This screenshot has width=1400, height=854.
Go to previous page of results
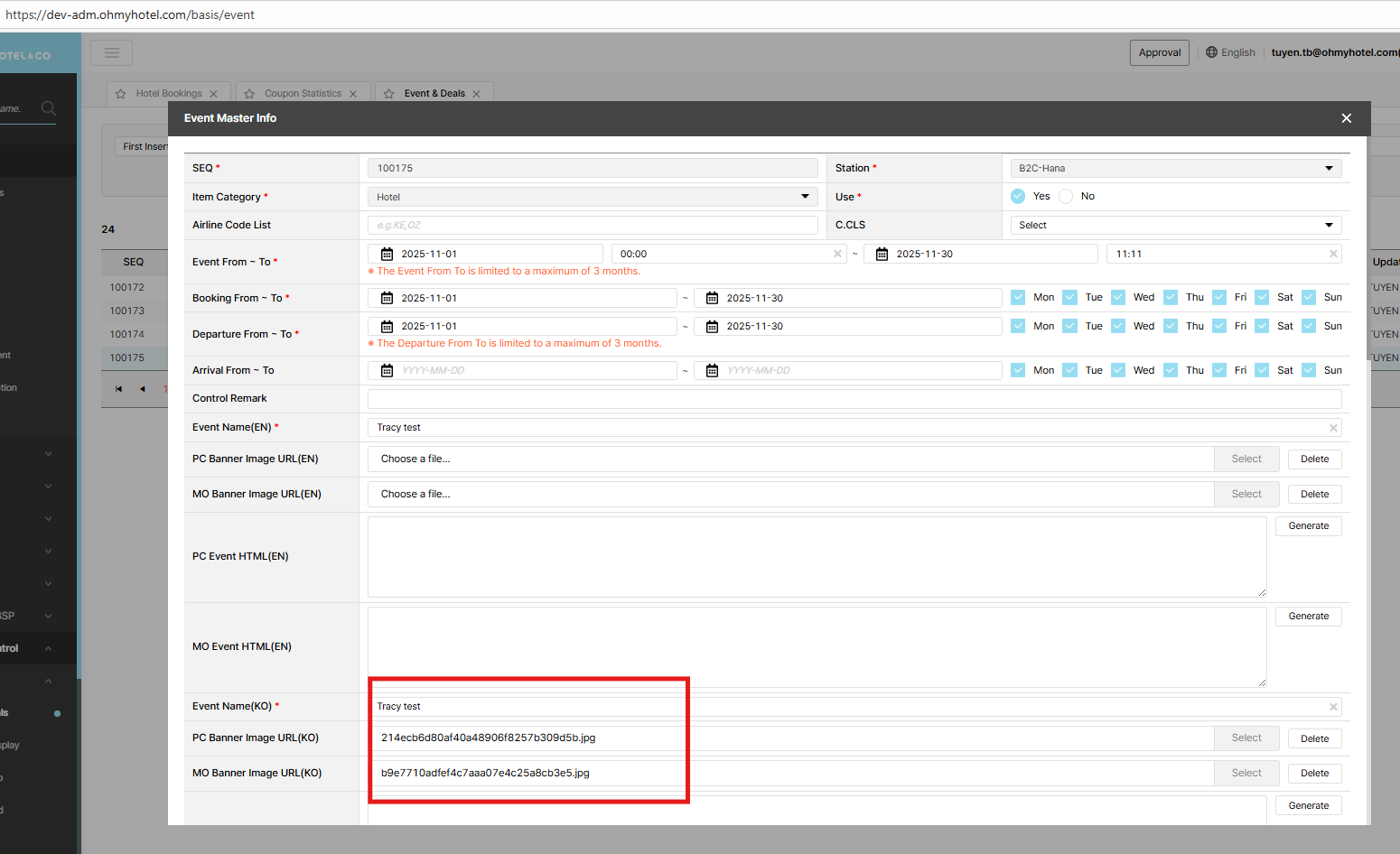click(x=142, y=389)
